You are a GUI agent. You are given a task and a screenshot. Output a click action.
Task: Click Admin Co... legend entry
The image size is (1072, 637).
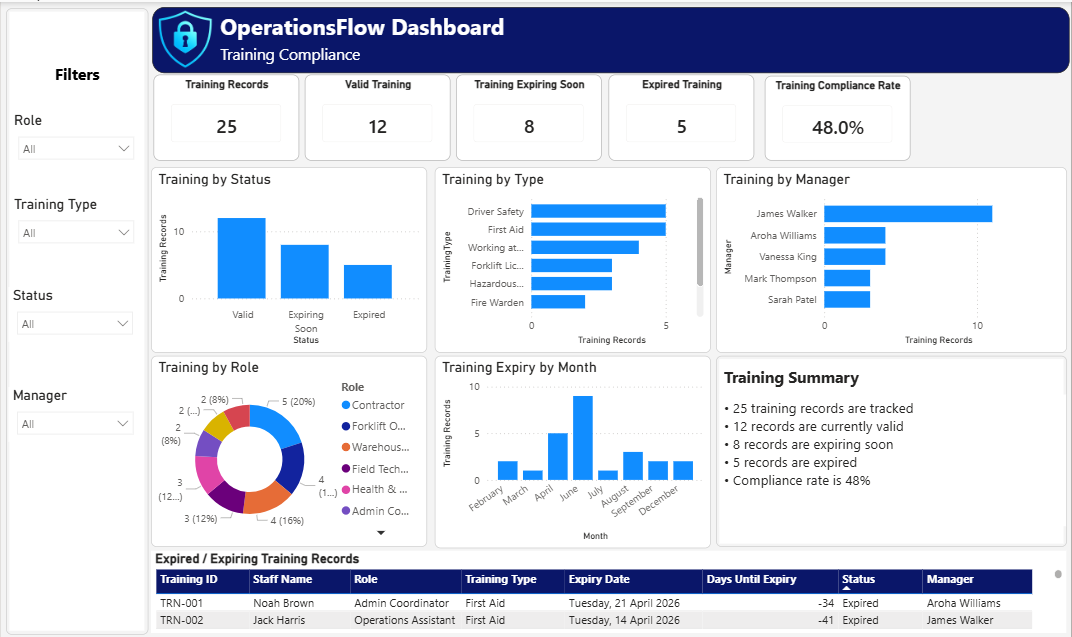click(x=375, y=511)
